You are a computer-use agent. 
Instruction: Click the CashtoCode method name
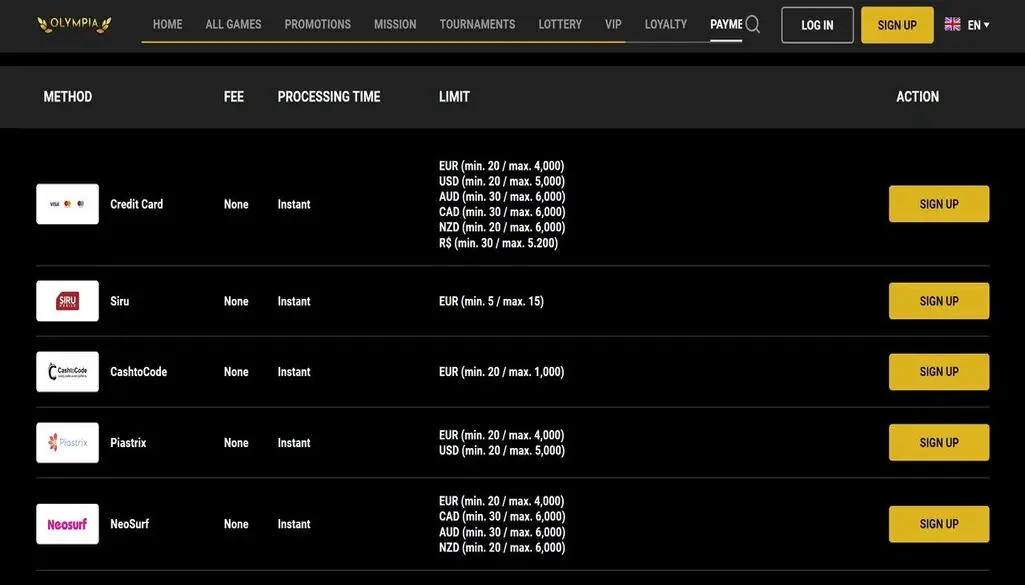point(139,371)
